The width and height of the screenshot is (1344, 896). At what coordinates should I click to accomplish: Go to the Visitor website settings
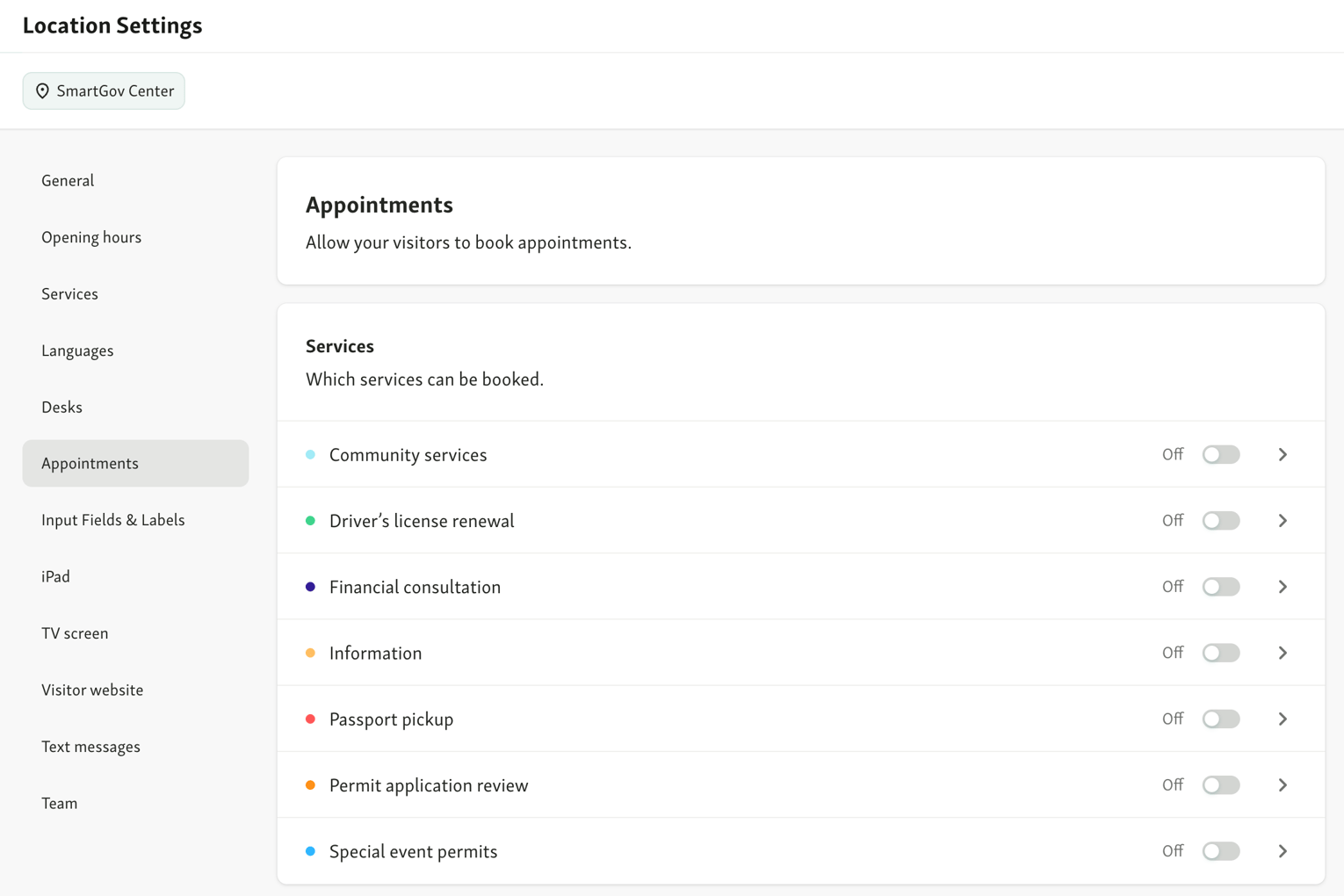pyautogui.click(x=92, y=690)
